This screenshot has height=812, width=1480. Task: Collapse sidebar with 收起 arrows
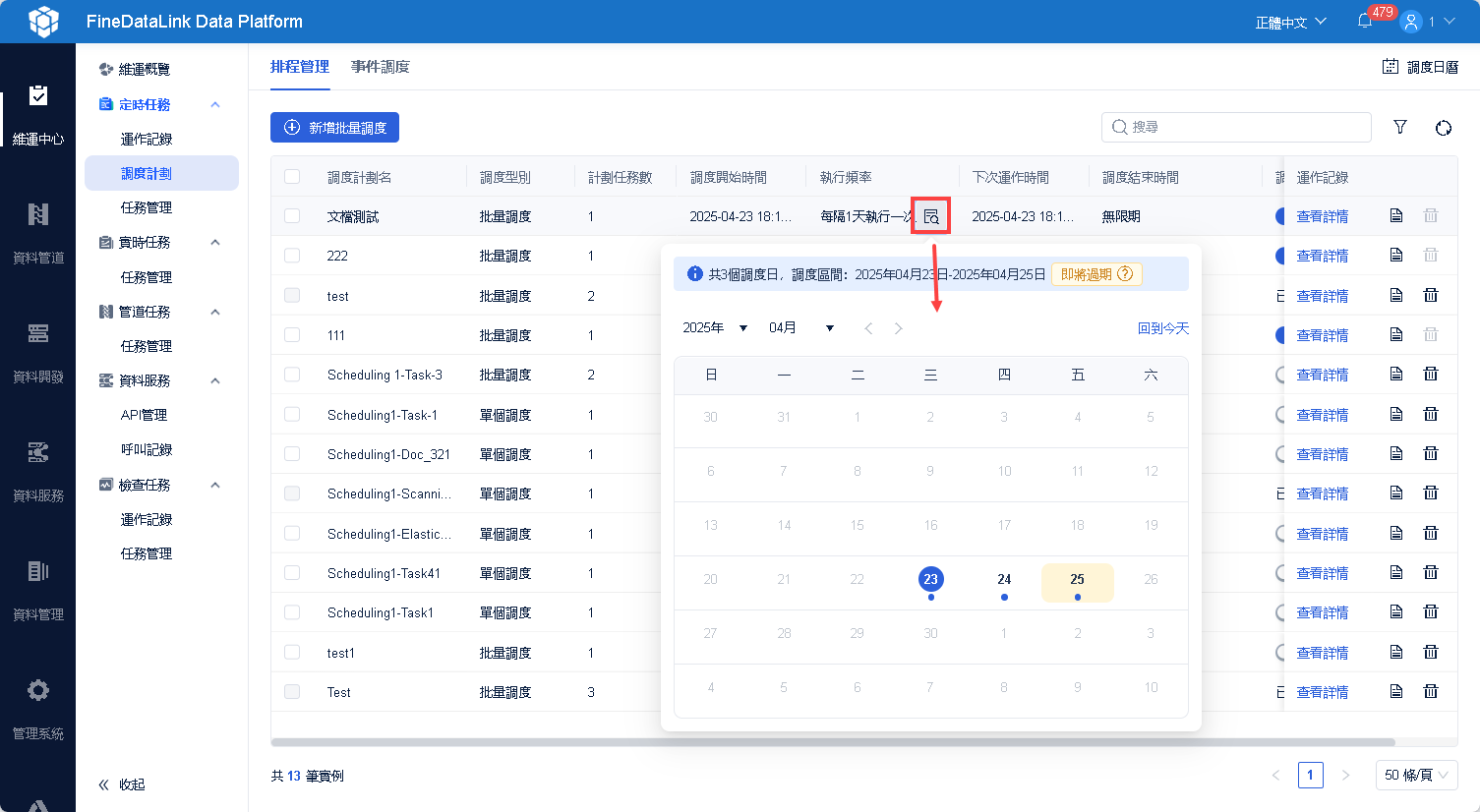pos(121,784)
